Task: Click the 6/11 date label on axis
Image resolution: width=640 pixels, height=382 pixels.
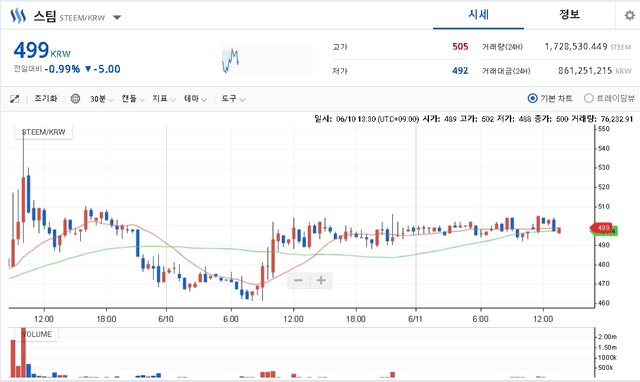Action: [x=416, y=319]
